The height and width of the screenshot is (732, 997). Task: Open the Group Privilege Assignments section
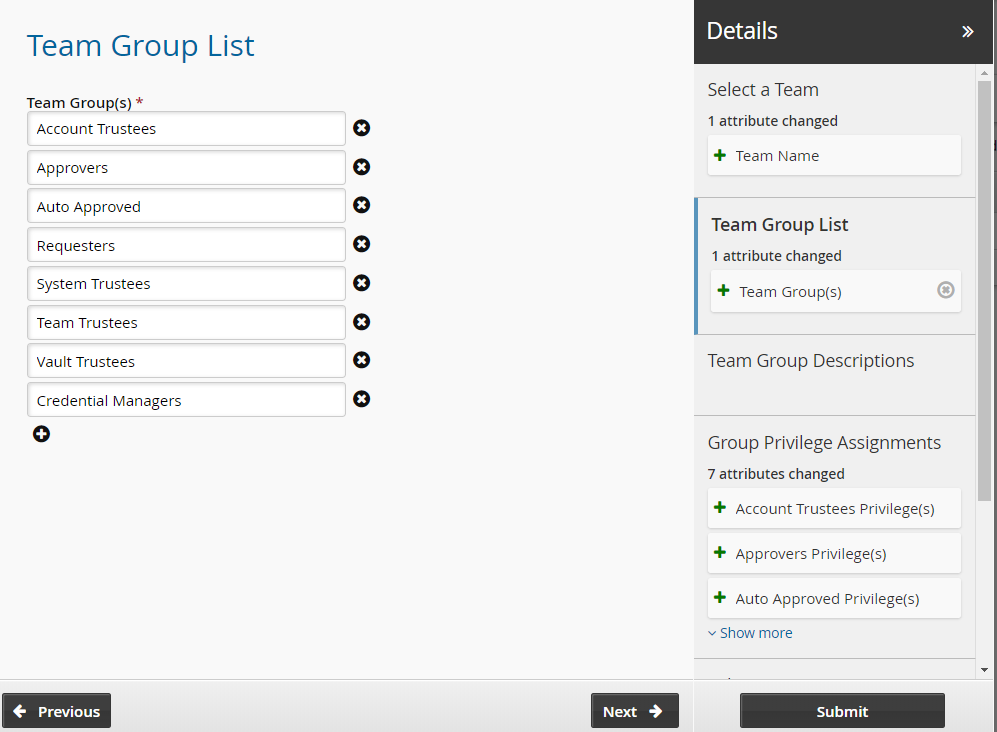823,443
